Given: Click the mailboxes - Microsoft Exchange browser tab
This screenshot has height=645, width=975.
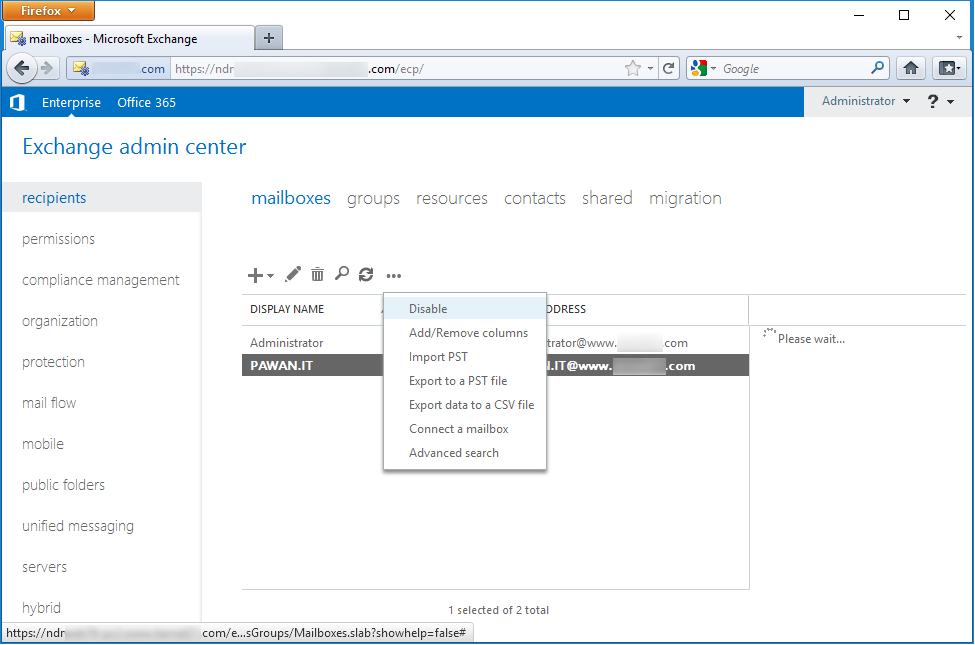Looking at the screenshot, I should tap(129, 39).
